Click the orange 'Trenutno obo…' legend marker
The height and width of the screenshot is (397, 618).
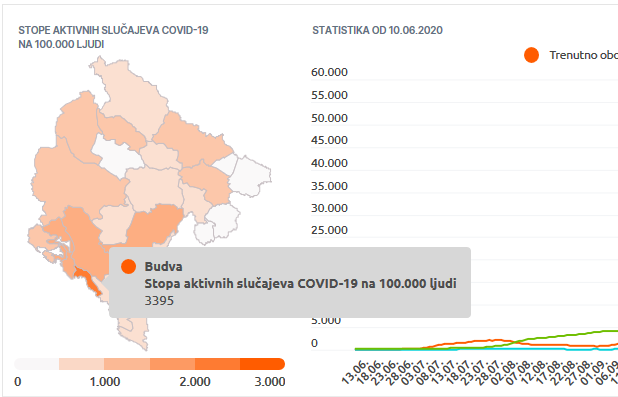coord(531,55)
